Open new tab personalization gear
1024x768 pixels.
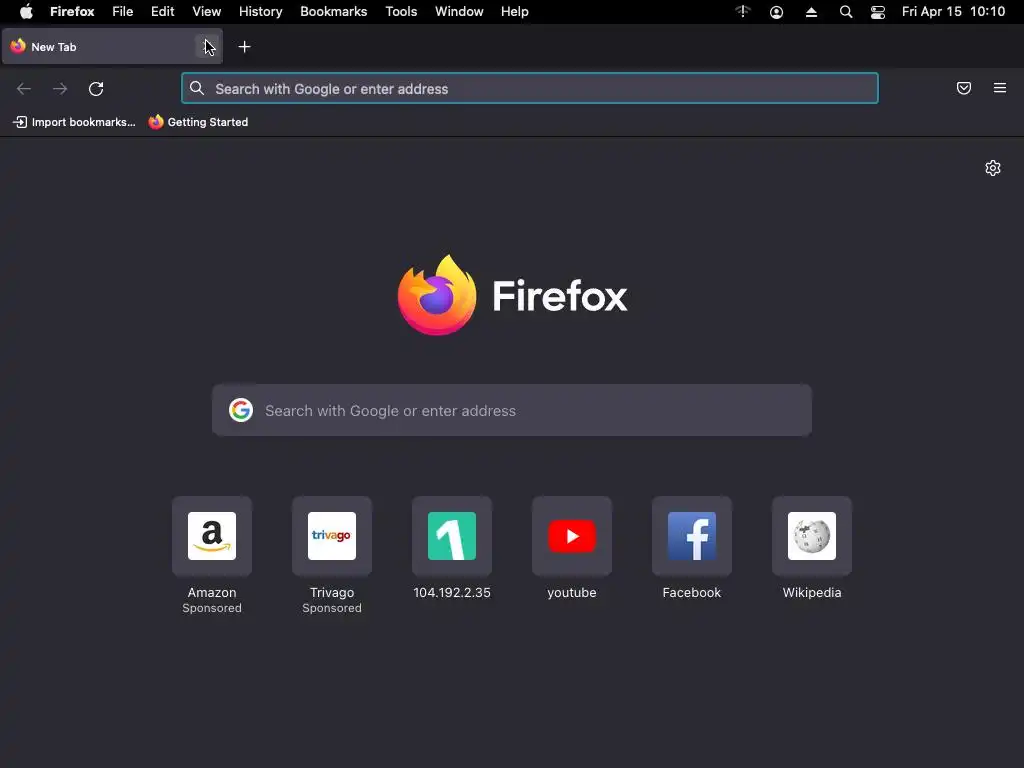(x=993, y=168)
